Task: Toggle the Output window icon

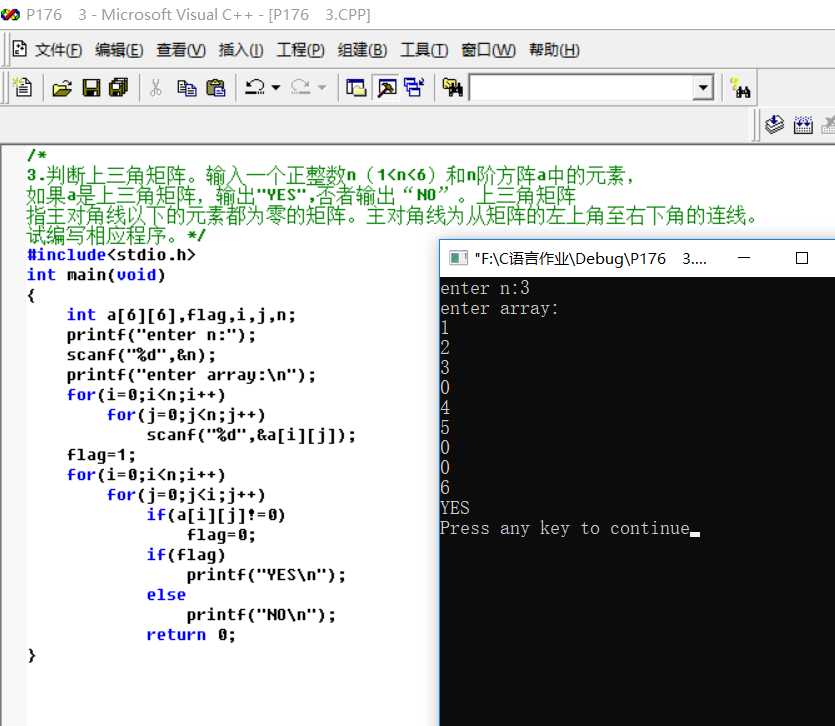Action: [387, 87]
